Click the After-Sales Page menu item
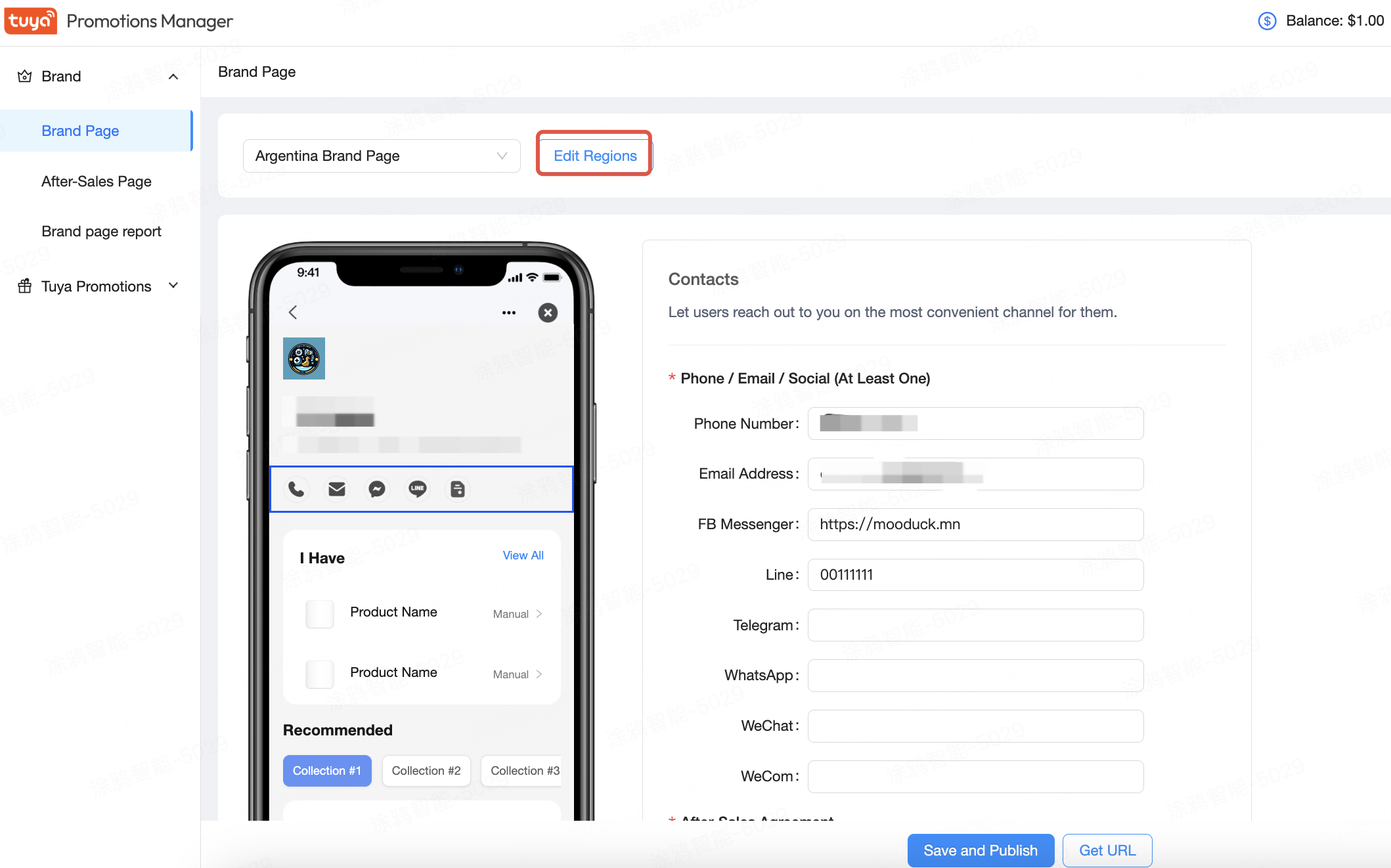Viewport: 1391px width, 868px height. pyautogui.click(x=96, y=181)
